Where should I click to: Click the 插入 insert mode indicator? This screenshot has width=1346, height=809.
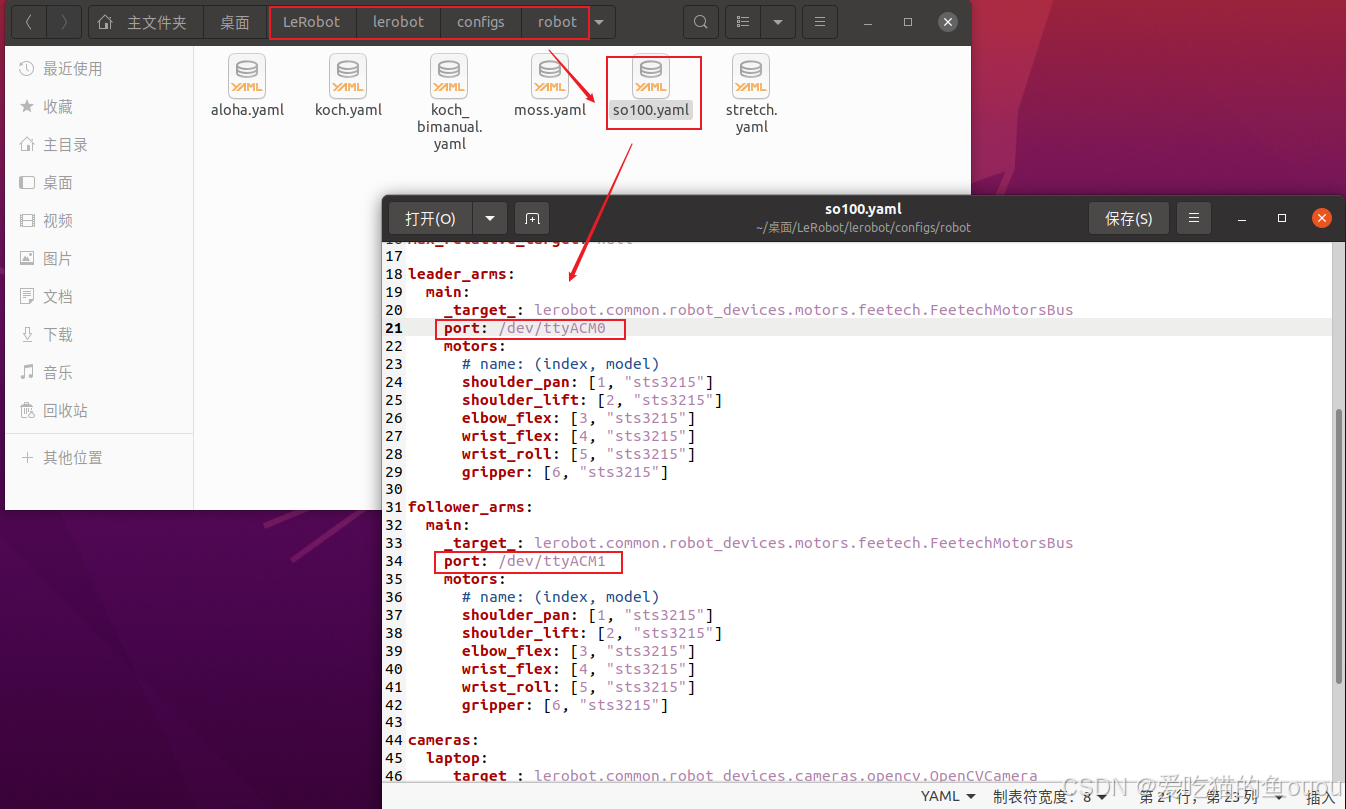(x=1321, y=796)
